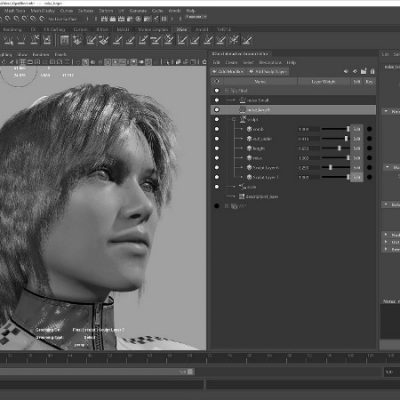Image resolution: width=400 pixels, height=400 pixels.
Task: Click Edit on the first weighted modifier row
Action: (x=357, y=129)
